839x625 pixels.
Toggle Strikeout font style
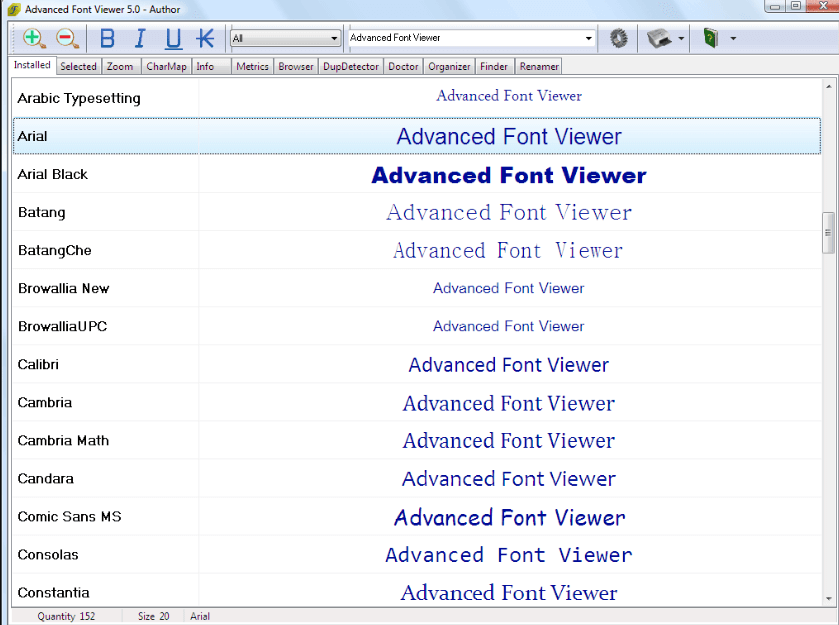(205, 39)
